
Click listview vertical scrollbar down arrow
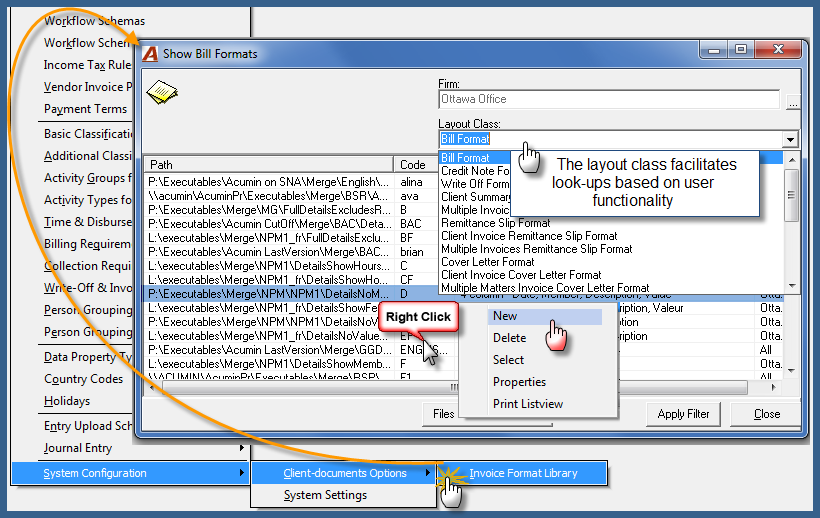pyautogui.click(x=791, y=371)
